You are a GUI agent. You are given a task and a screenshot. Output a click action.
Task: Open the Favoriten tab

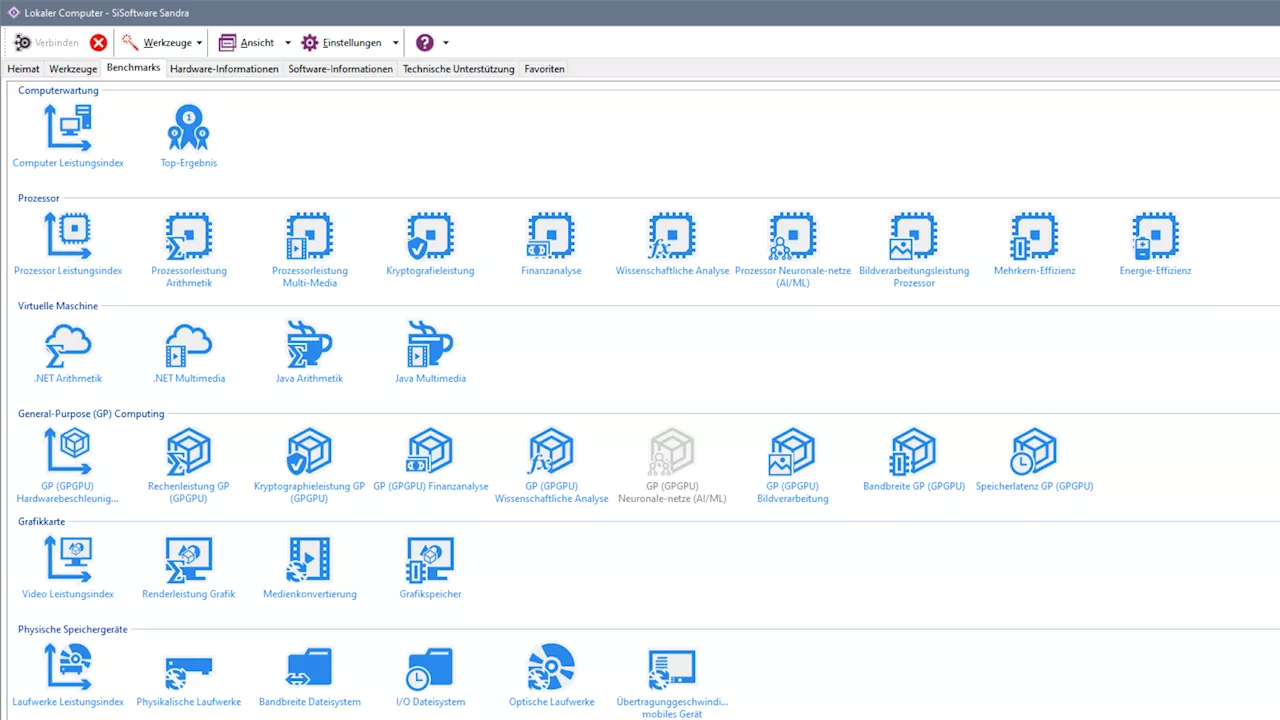pos(544,69)
